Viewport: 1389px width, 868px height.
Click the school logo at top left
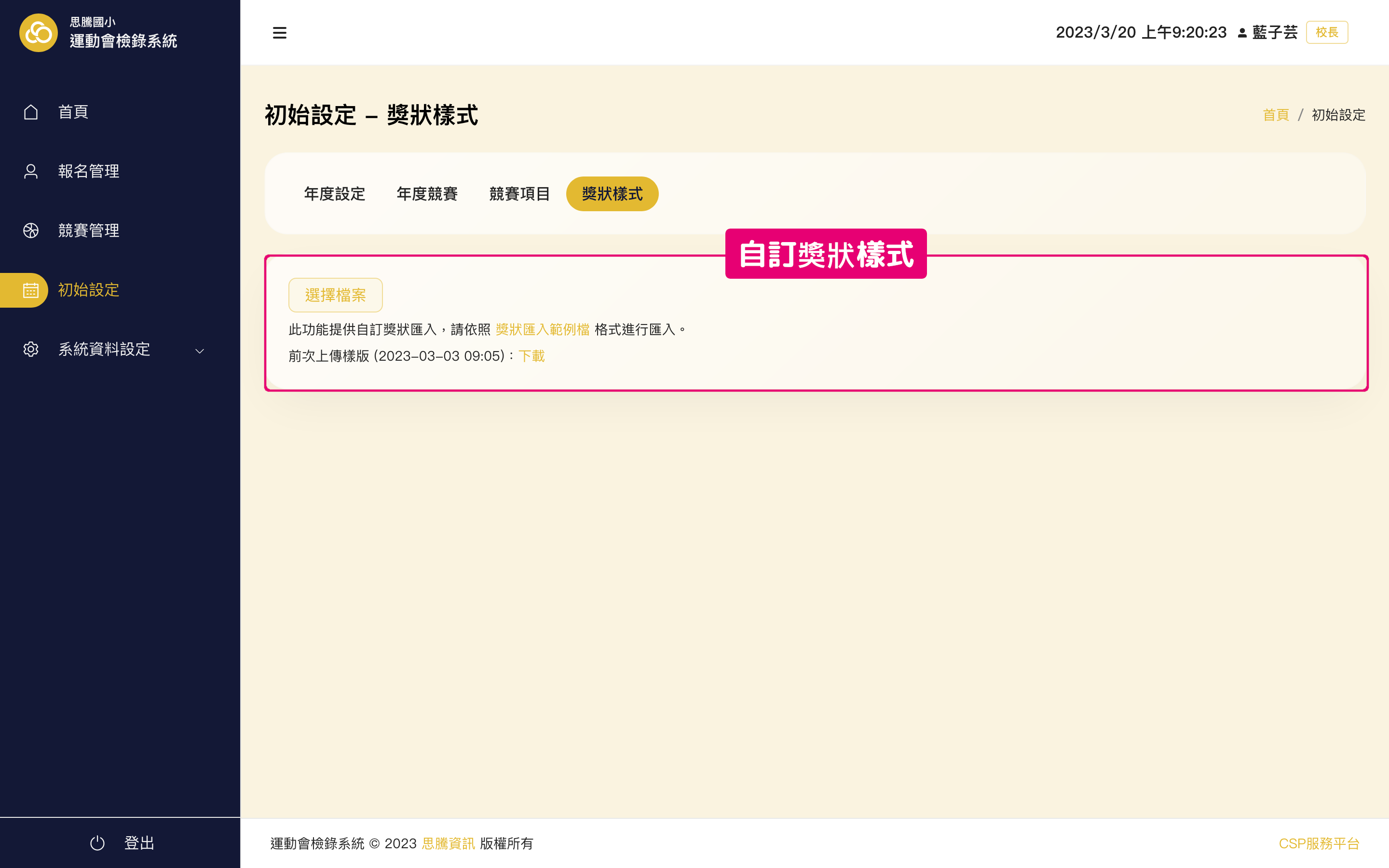point(38,32)
